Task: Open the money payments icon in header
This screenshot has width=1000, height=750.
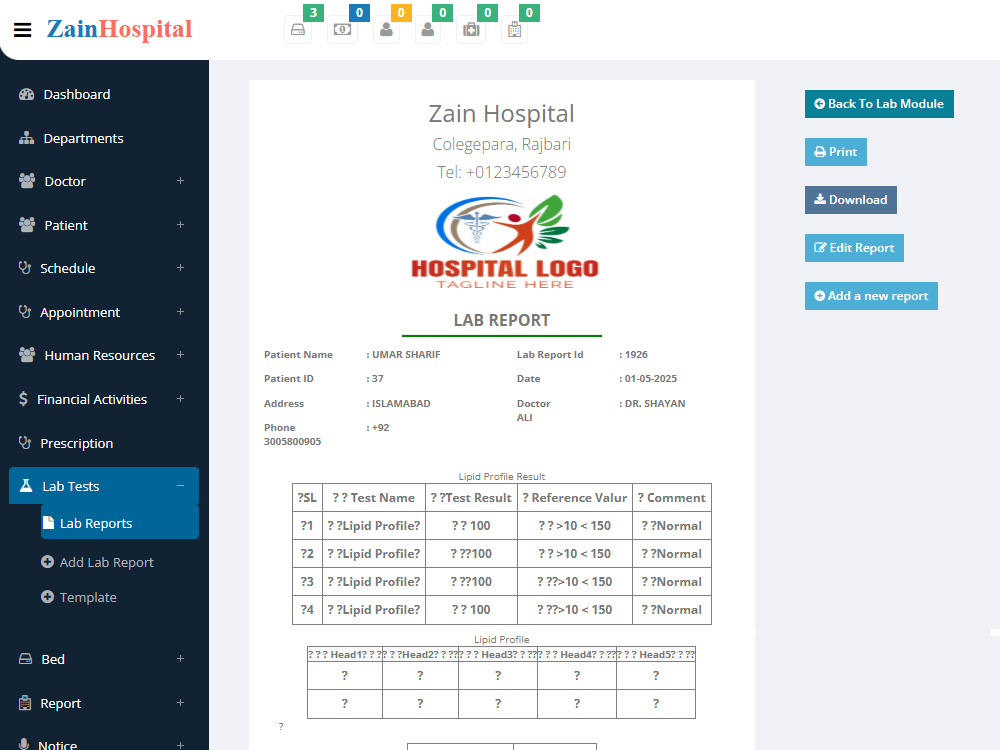Action: click(x=342, y=29)
